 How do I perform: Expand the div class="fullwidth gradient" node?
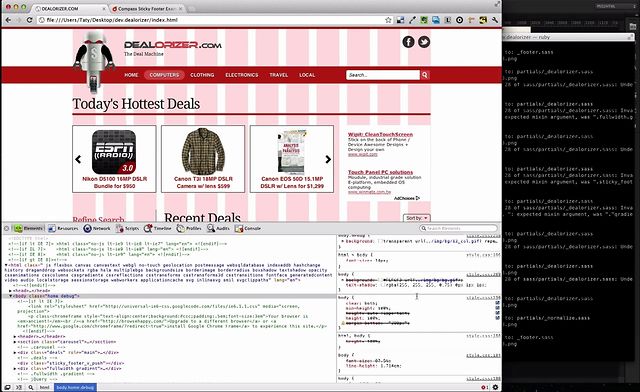click(x=15, y=368)
